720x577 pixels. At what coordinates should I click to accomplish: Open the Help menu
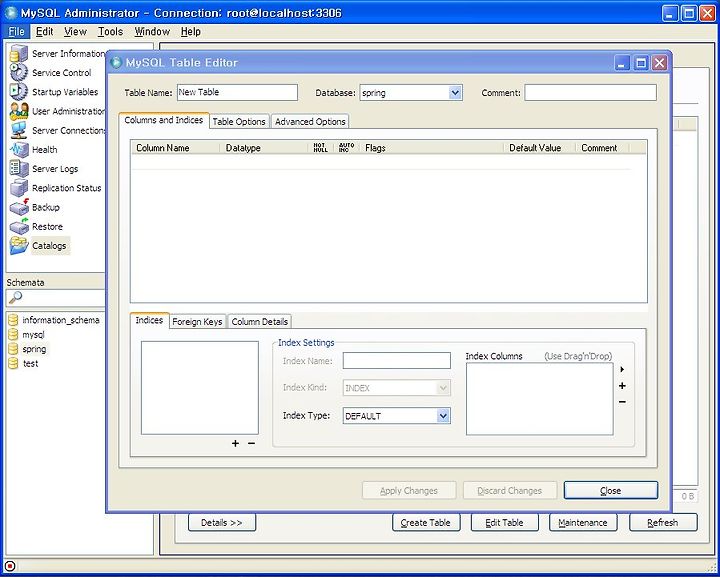[191, 32]
